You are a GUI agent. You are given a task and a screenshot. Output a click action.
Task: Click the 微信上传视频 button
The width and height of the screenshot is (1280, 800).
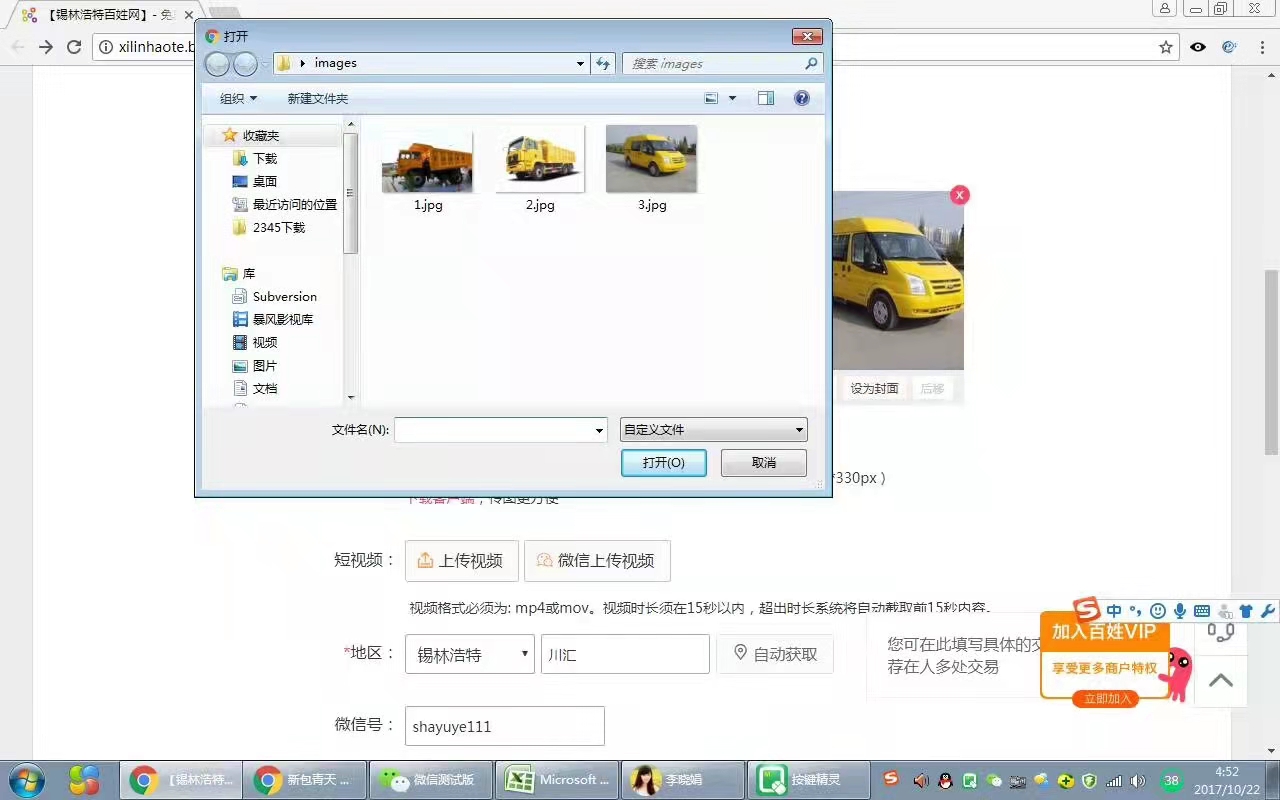[597, 561]
